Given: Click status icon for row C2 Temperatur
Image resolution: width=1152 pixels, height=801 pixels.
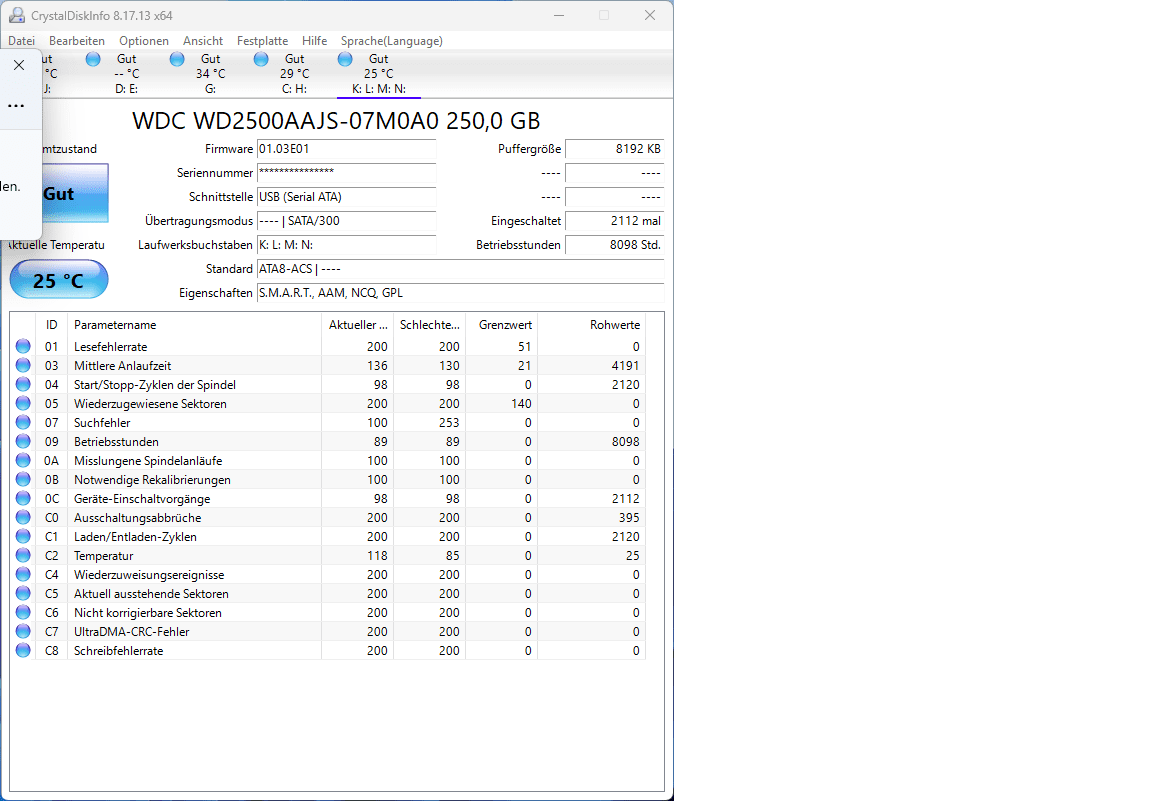Looking at the screenshot, I should (24, 556).
